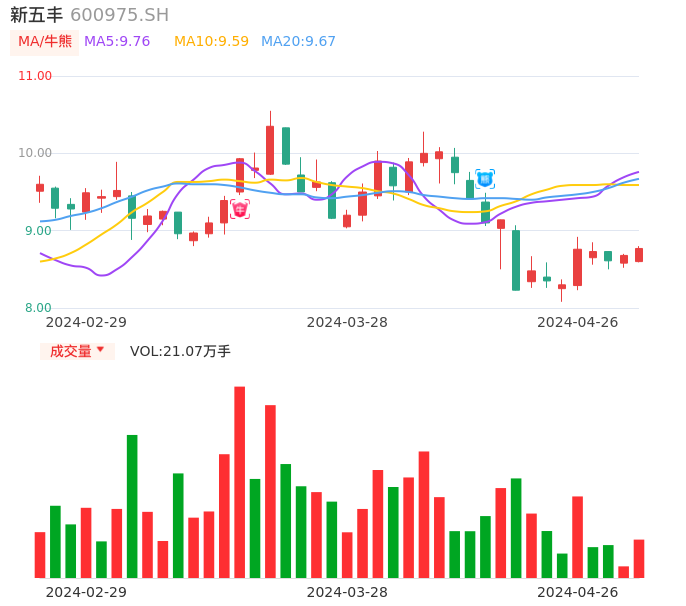Viewport: 686px width, 606px height.
Task: Click the 2024-02-29 date on price axis
Action: click(86, 322)
